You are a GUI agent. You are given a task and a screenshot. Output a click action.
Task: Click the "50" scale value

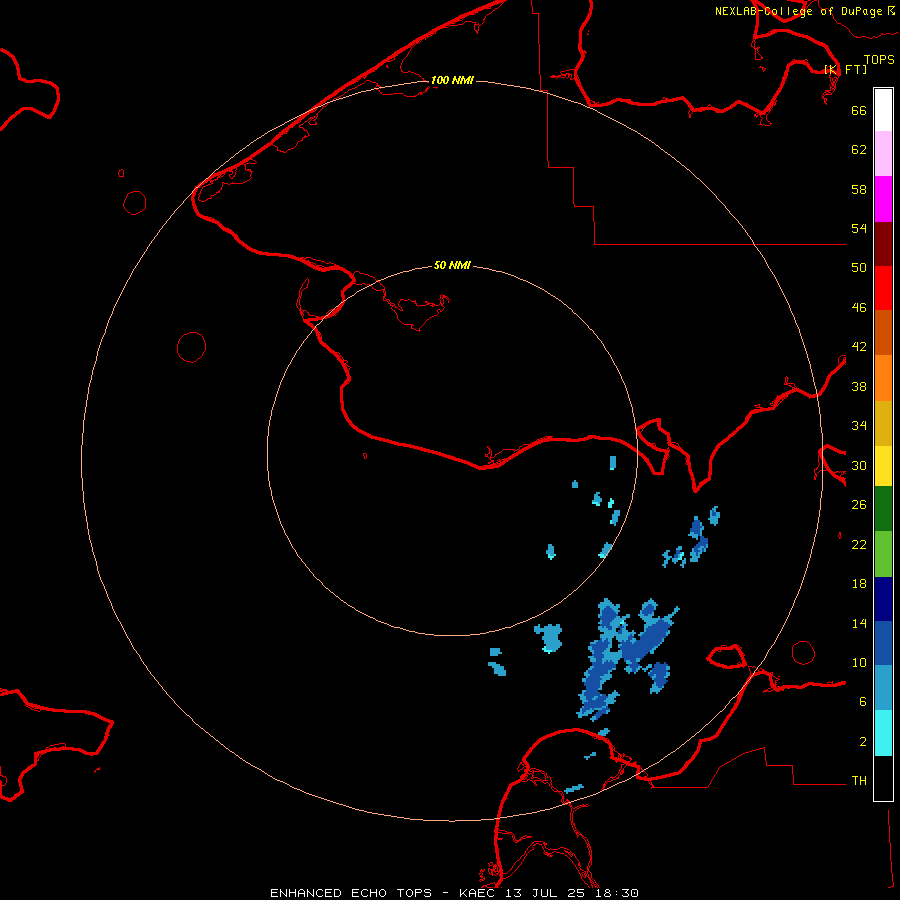(859, 268)
